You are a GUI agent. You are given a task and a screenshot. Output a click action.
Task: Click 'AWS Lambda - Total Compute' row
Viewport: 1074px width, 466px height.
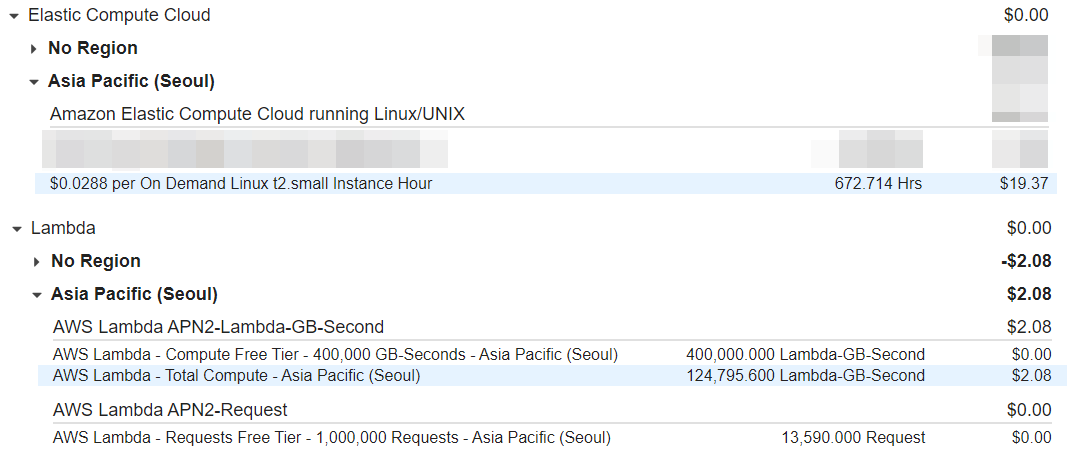tap(552, 376)
